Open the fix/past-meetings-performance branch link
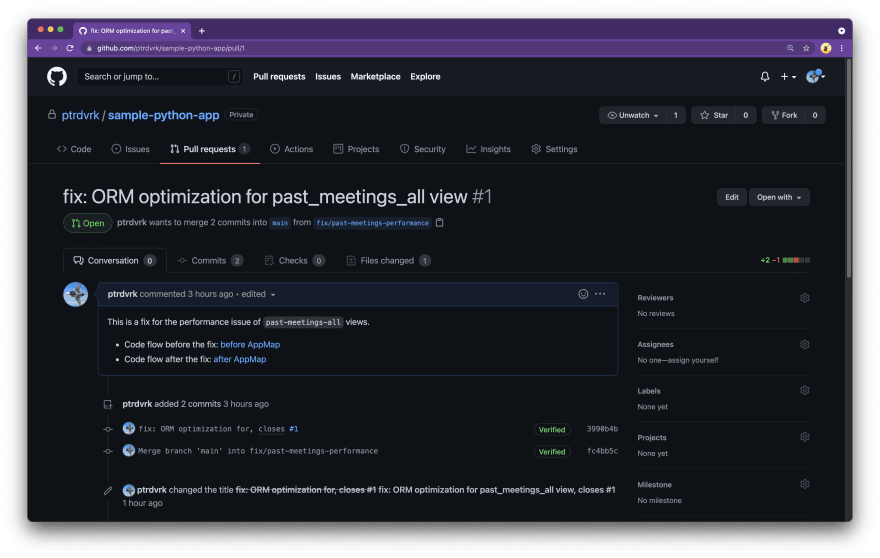Viewport: 880px width, 558px height. point(372,223)
